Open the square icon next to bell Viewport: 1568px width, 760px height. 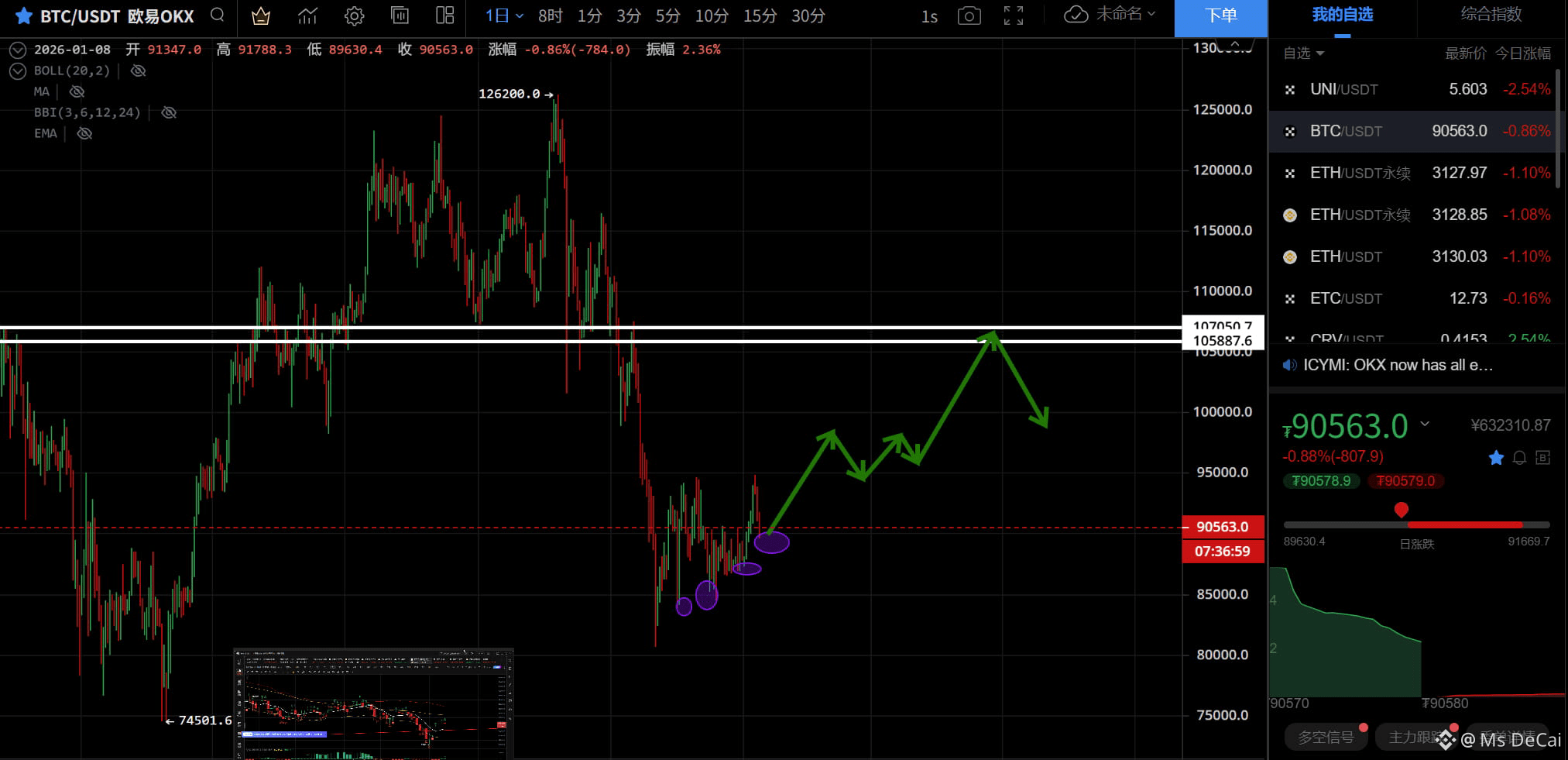point(1542,458)
